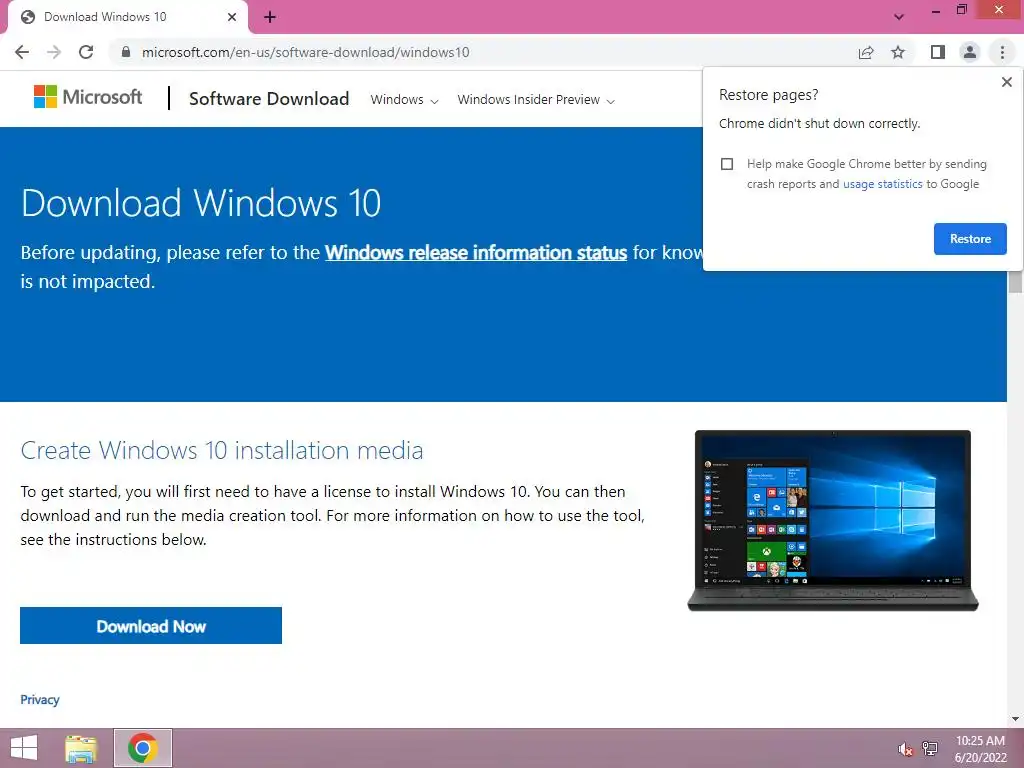The width and height of the screenshot is (1024, 768).
Task: Open the Windows Start button
Action: [x=24, y=748]
